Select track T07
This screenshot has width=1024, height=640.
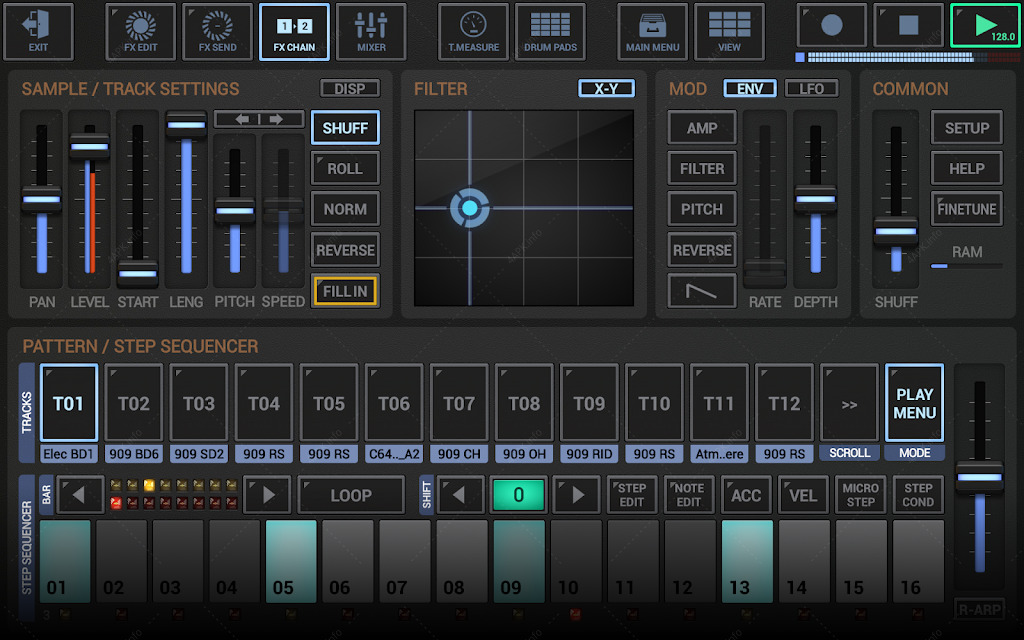click(x=459, y=403)
